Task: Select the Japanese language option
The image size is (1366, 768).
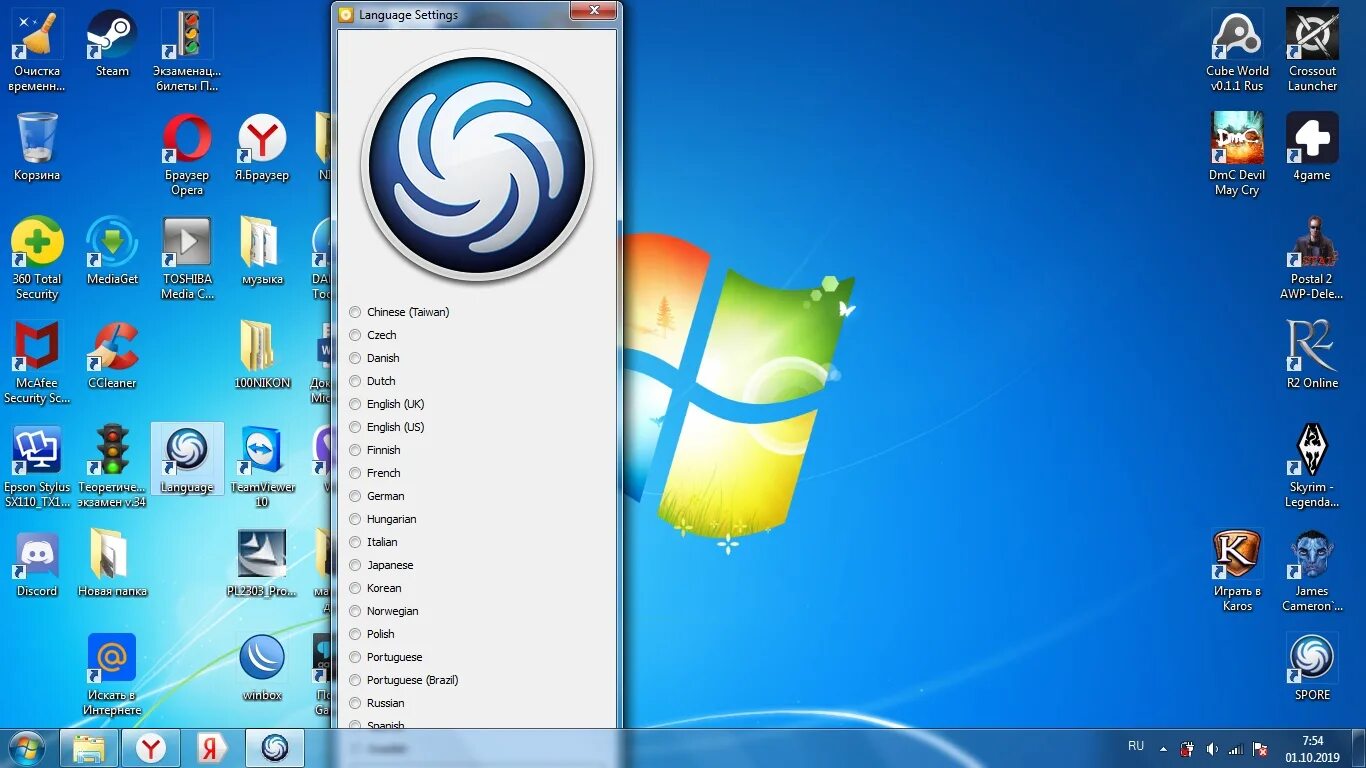Action: (x=381, y=565)
